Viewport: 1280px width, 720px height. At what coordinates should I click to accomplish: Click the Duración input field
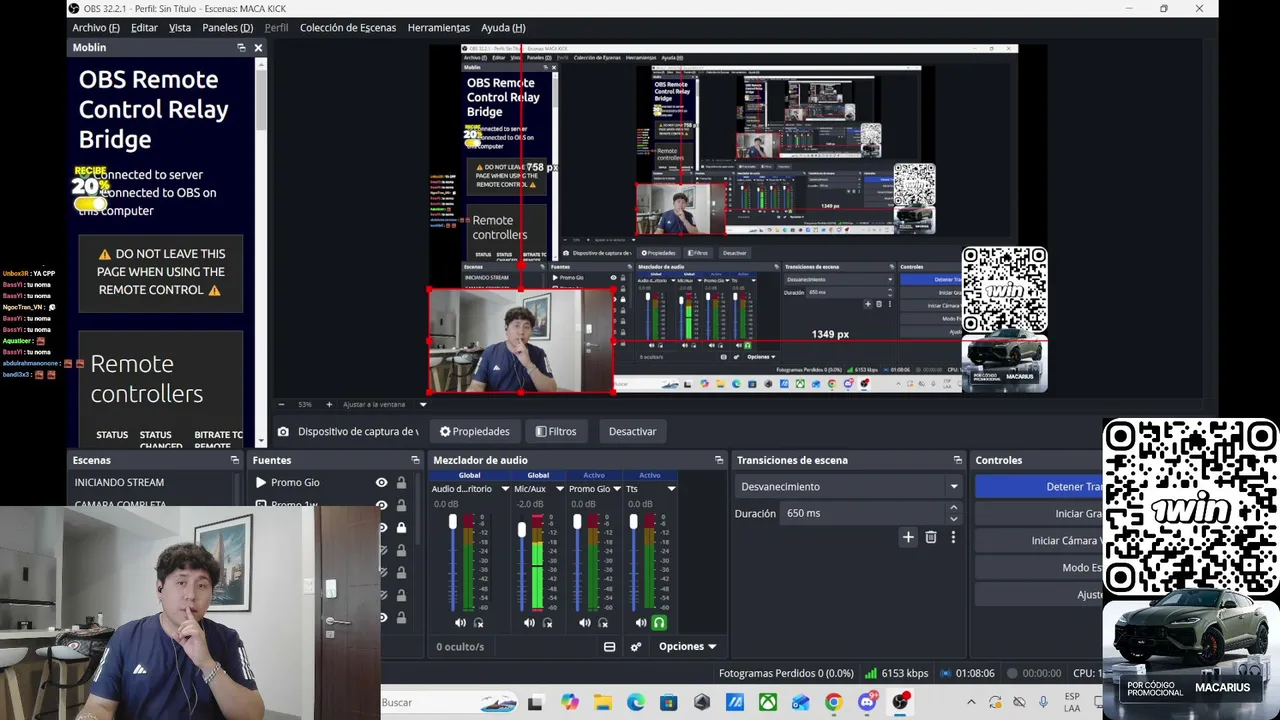pos(863,513)
